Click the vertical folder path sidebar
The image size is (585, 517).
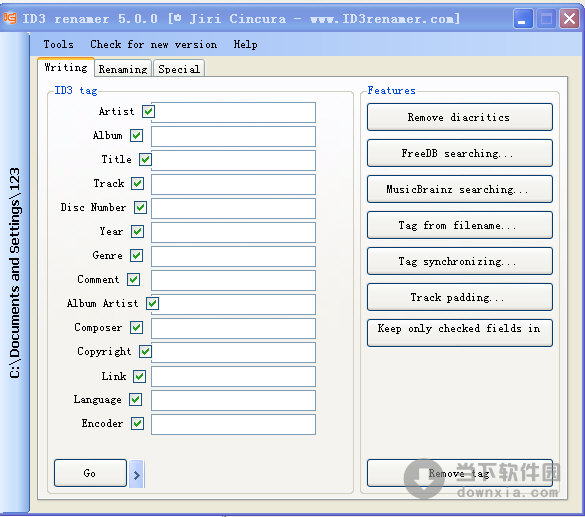point(15,273)
